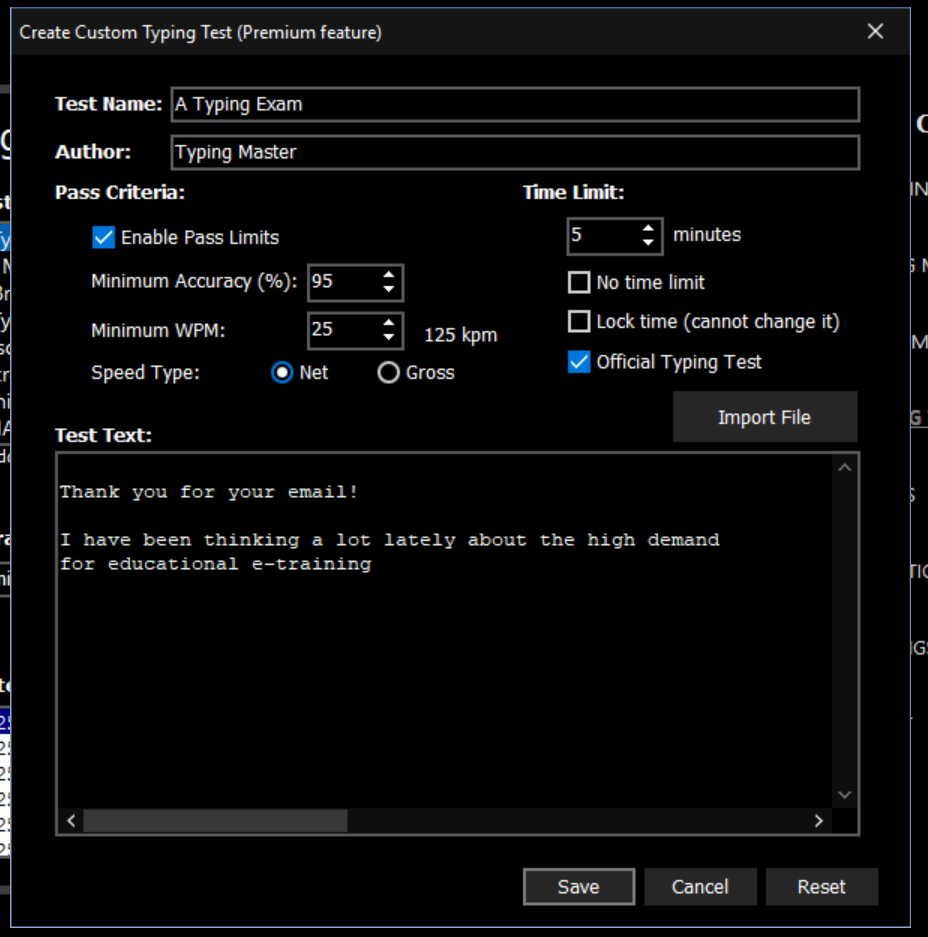
Task: Decrease Minimum Accuracy with down arrow
Action: click(388, 289)
